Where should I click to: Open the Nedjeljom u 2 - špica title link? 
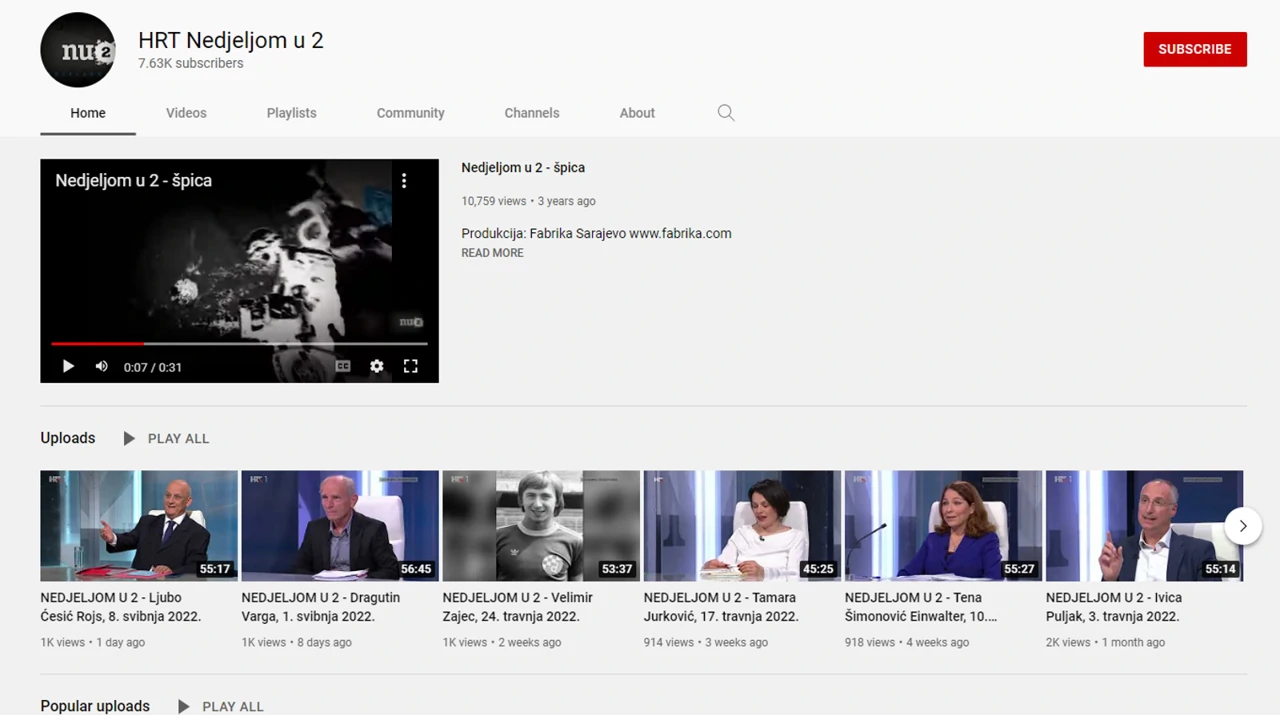pyautogui.click(x=522, y=167)
